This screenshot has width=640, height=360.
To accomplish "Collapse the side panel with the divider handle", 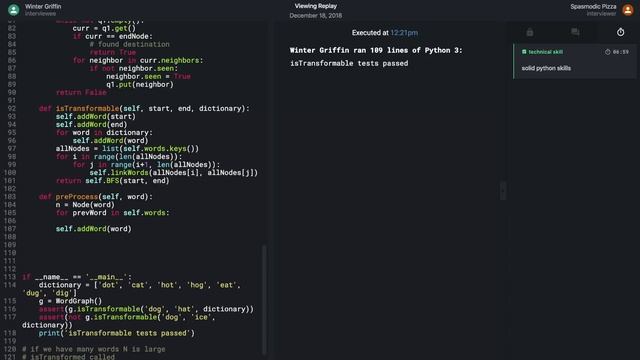I will [503, 190].
